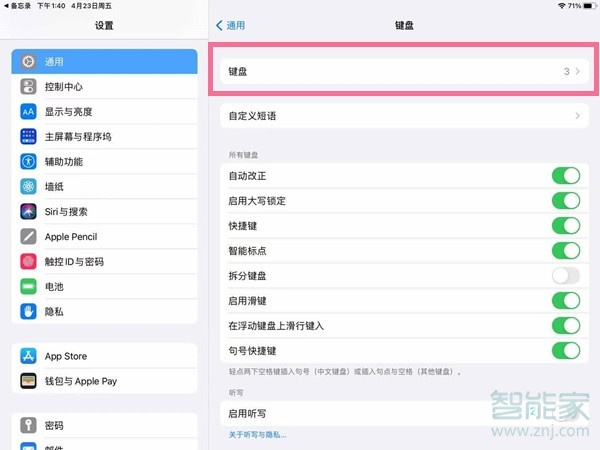Tap the App Store icon
600x450 pixels.
28,356
